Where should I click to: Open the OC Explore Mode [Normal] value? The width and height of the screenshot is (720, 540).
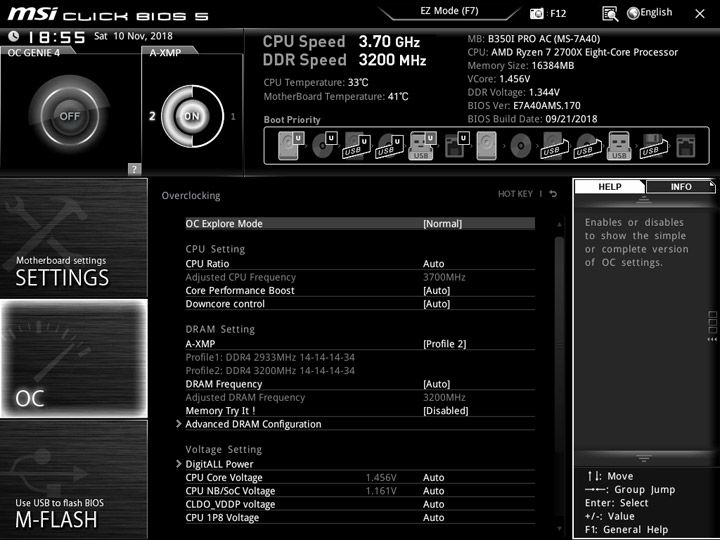(x=442, y=224)
